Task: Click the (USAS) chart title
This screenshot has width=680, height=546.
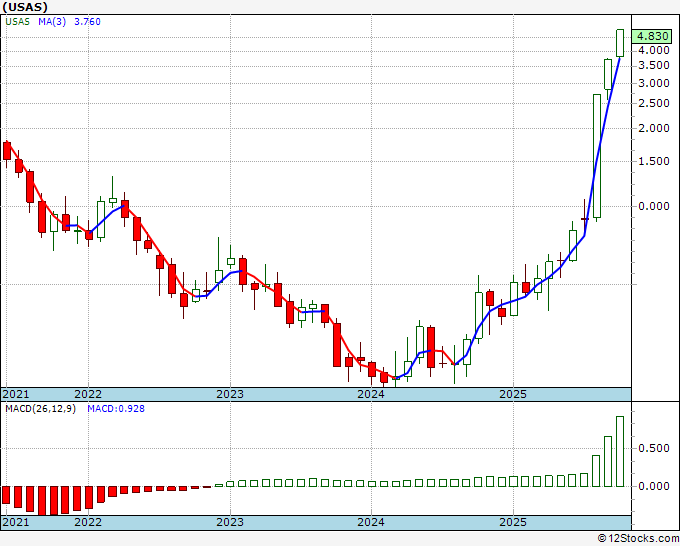Action: (x=25, y=7)
